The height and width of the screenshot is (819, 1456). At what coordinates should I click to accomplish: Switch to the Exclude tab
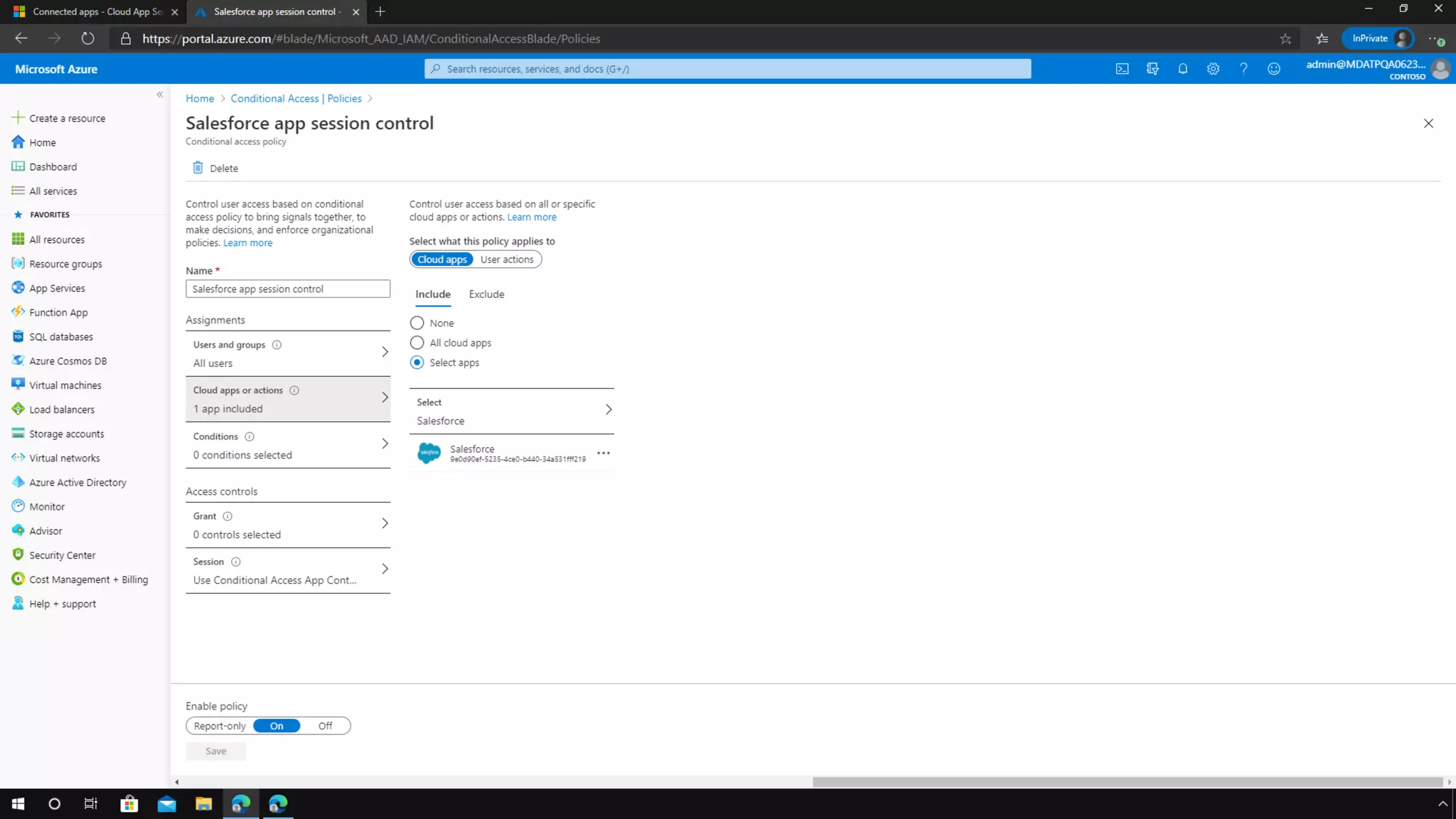(x=486, y=294)
